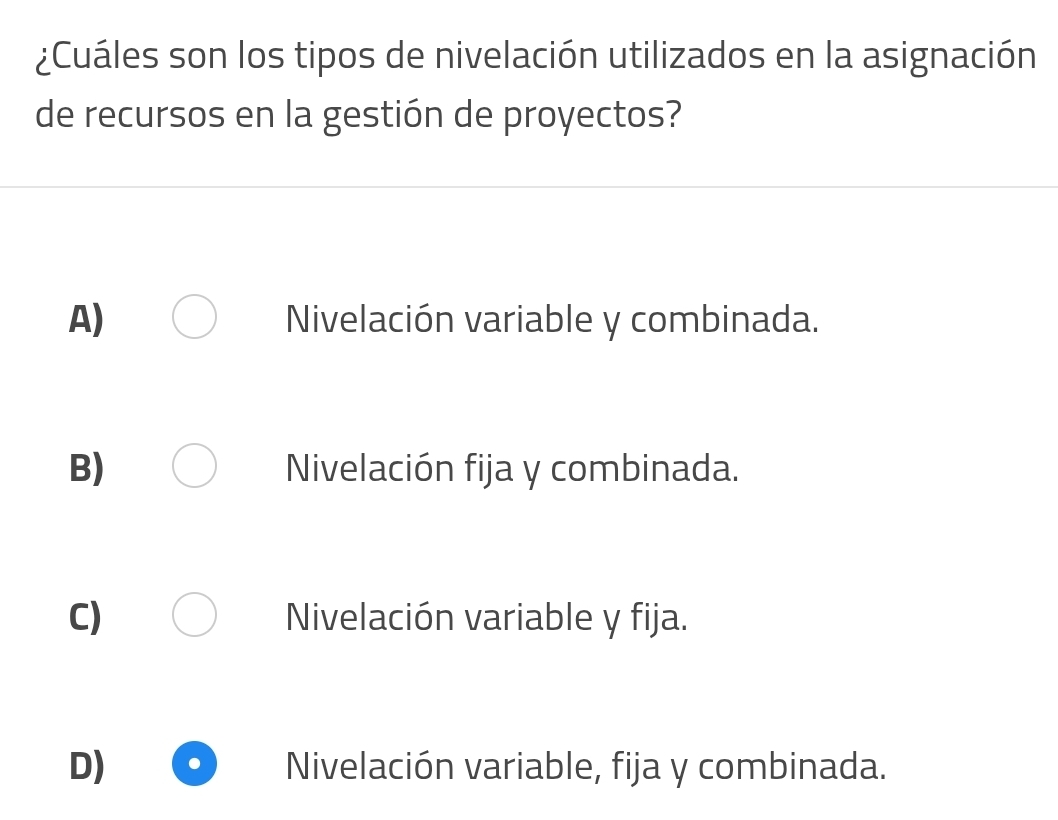Click the selected radio button for option D
1058x820 pixels.
(194, 764)
